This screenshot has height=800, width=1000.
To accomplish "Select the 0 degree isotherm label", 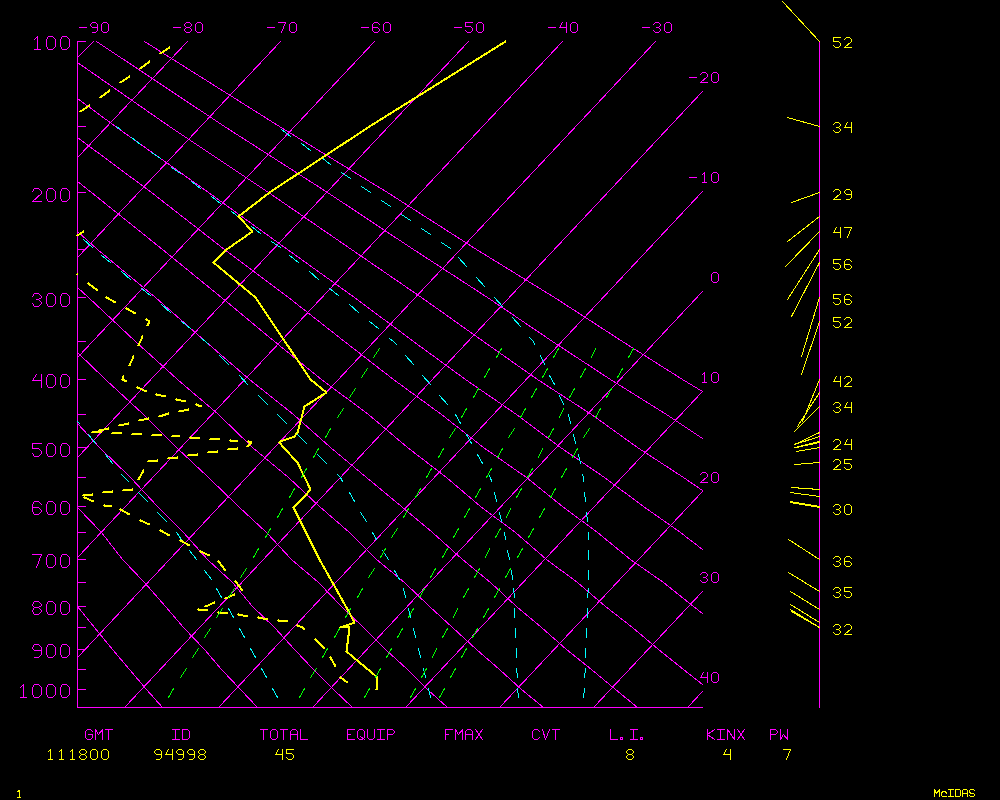I will (x=714, y=278).
